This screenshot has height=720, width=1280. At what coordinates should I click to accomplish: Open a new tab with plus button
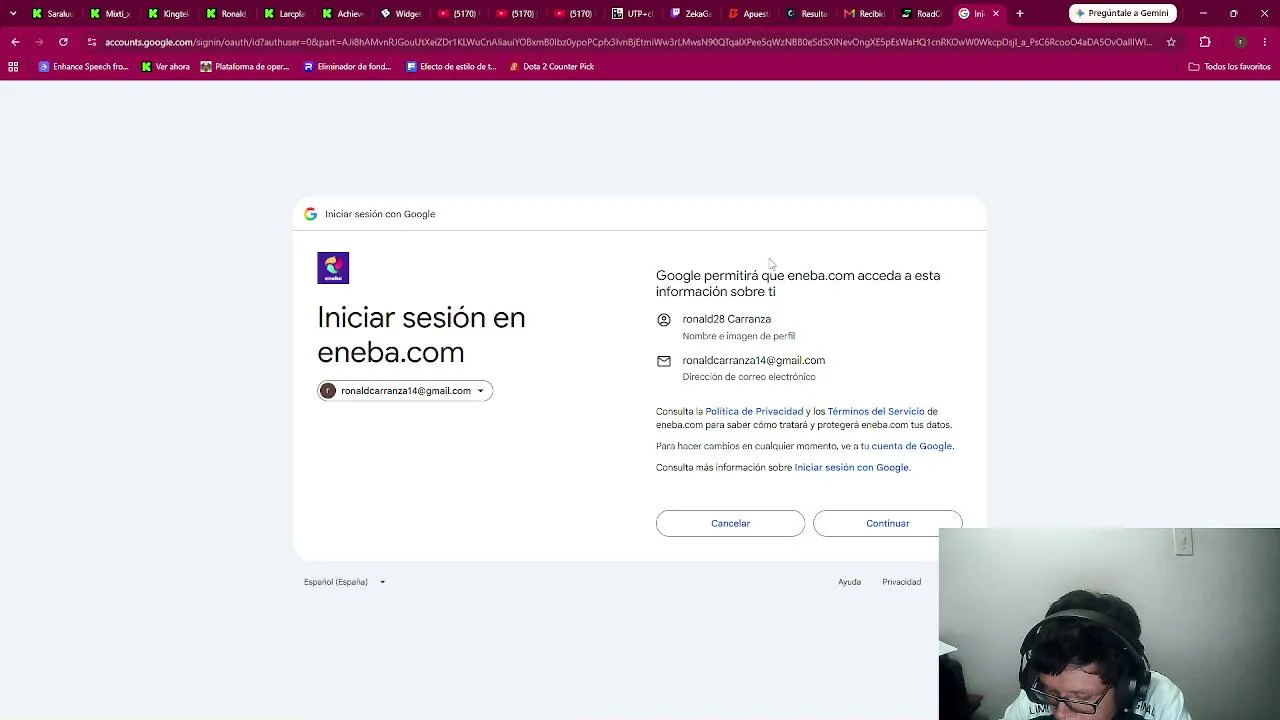[1019, 14]
